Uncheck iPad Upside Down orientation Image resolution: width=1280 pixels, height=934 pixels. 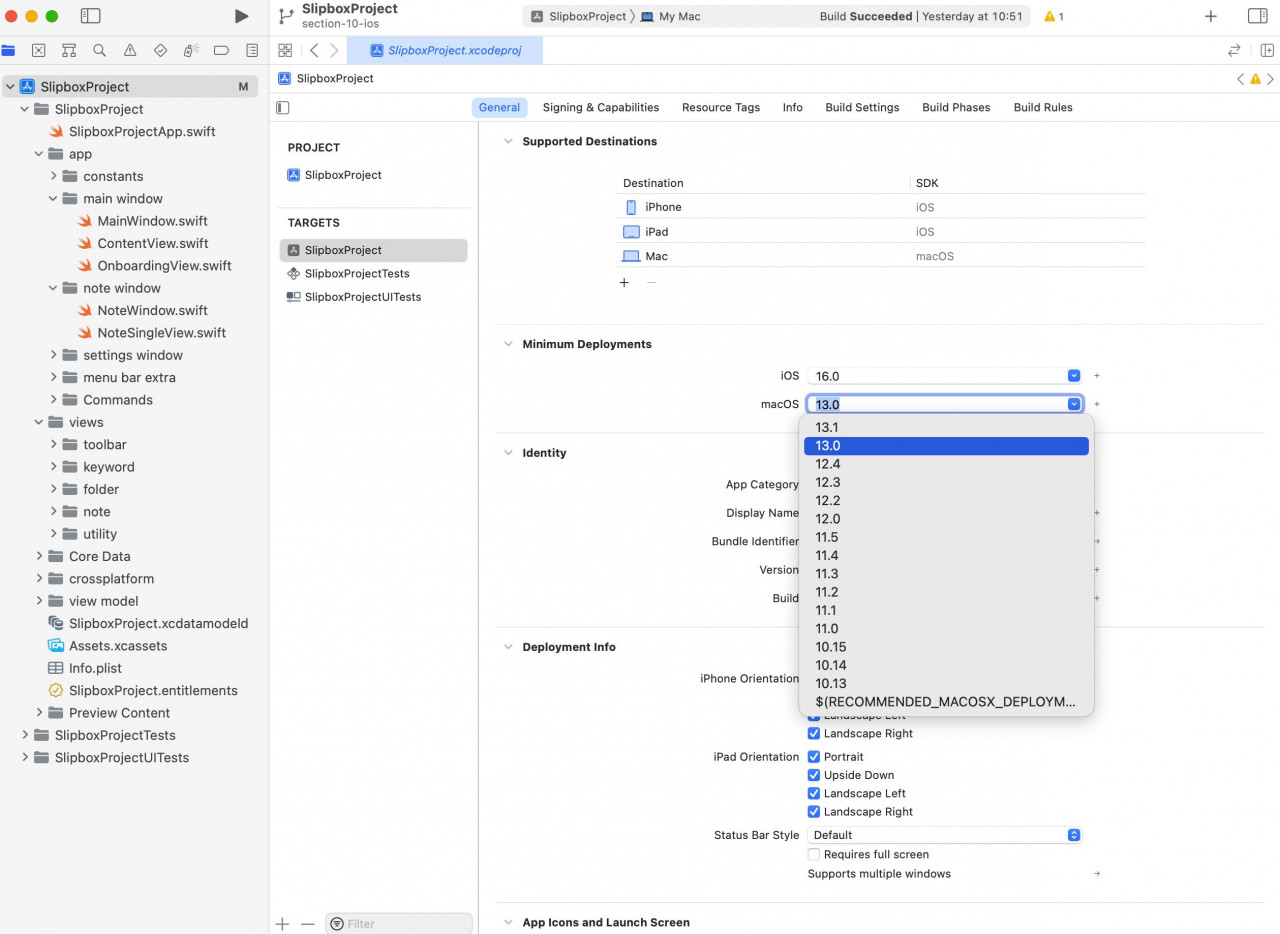point(814,775)
